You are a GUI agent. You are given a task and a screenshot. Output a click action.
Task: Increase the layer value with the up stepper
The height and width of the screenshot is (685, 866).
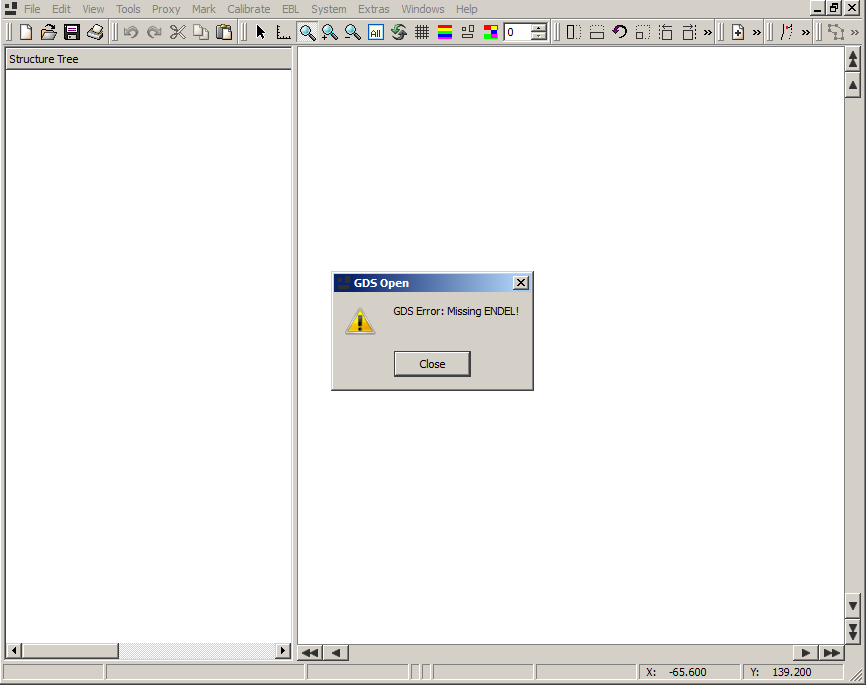(537, 27)
